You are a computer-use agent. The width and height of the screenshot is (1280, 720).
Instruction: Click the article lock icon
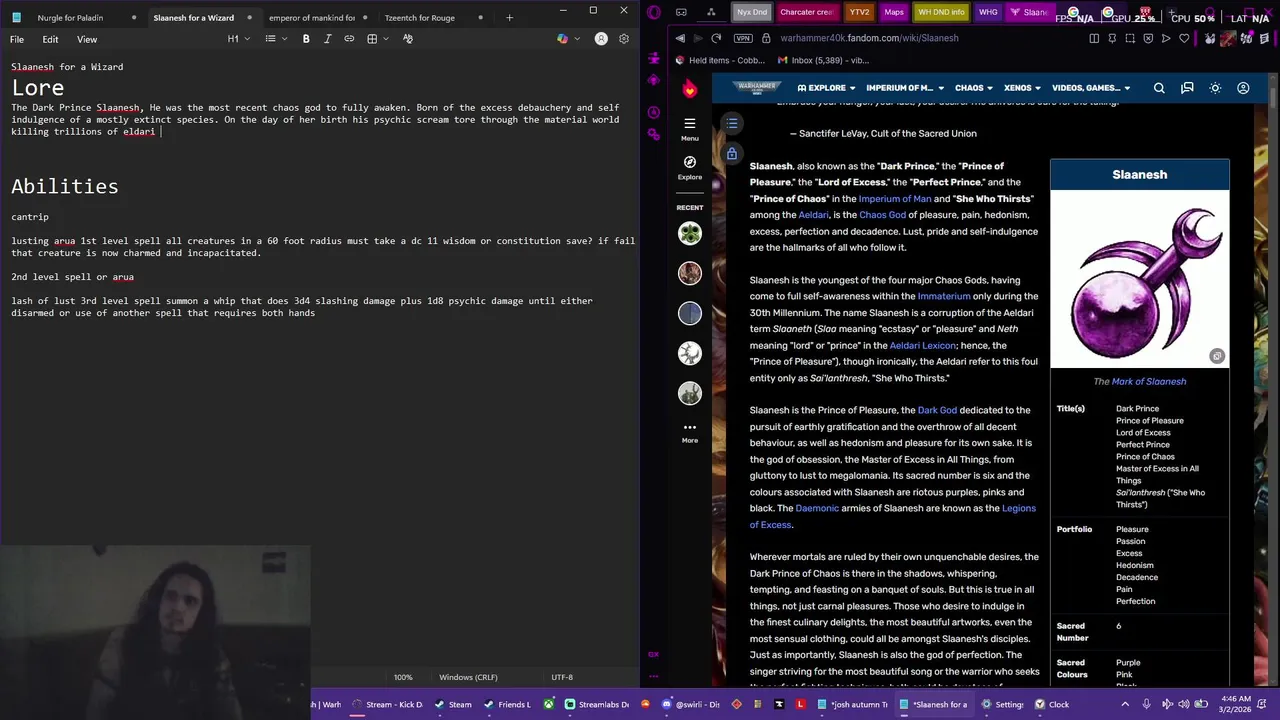(x=732, y=154)
